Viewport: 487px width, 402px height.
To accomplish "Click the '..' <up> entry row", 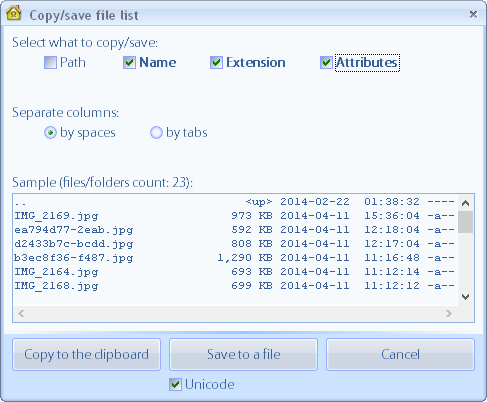I will (235, 202).
